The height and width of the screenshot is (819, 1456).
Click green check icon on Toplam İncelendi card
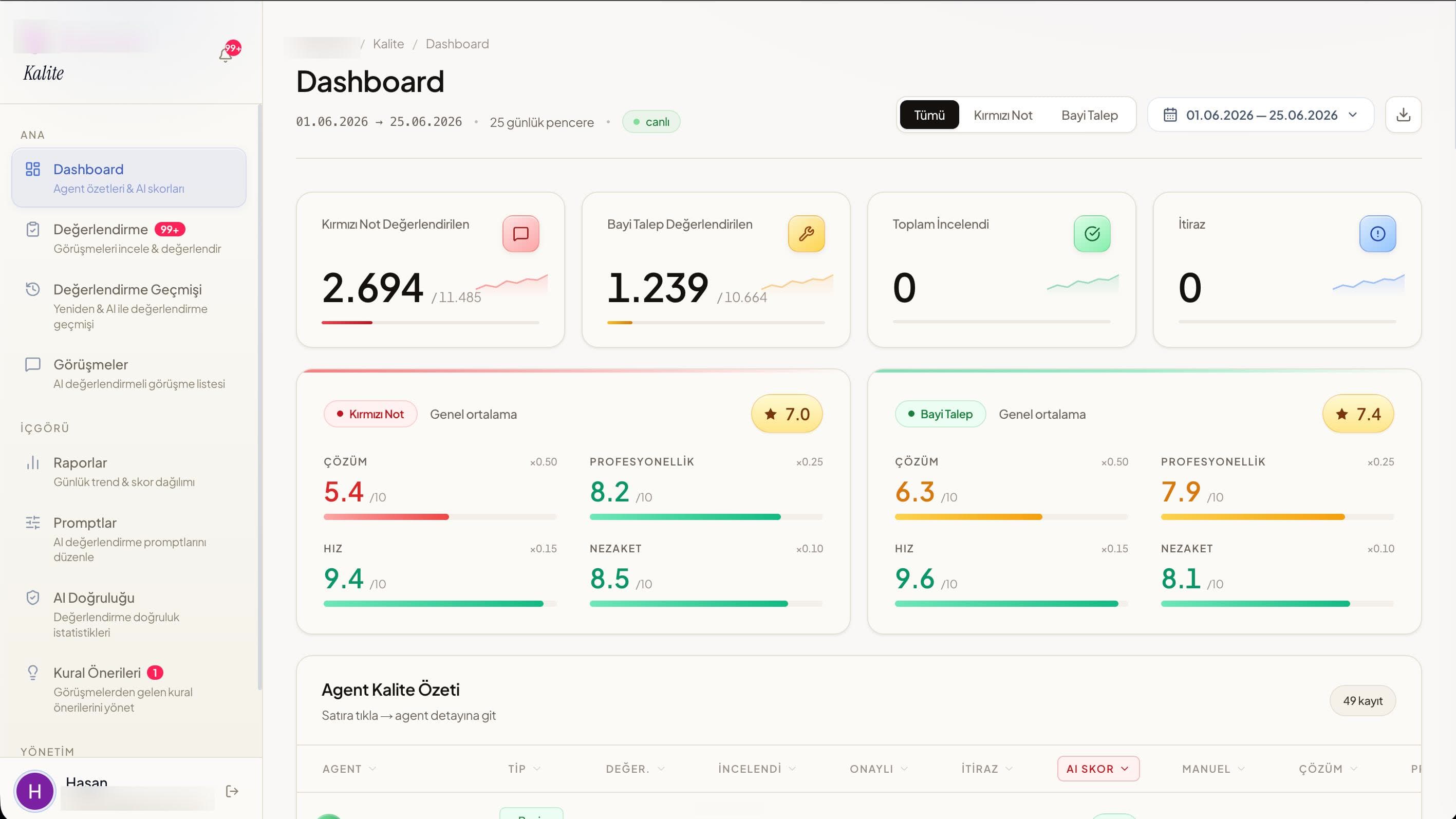tap(1092, 234)
